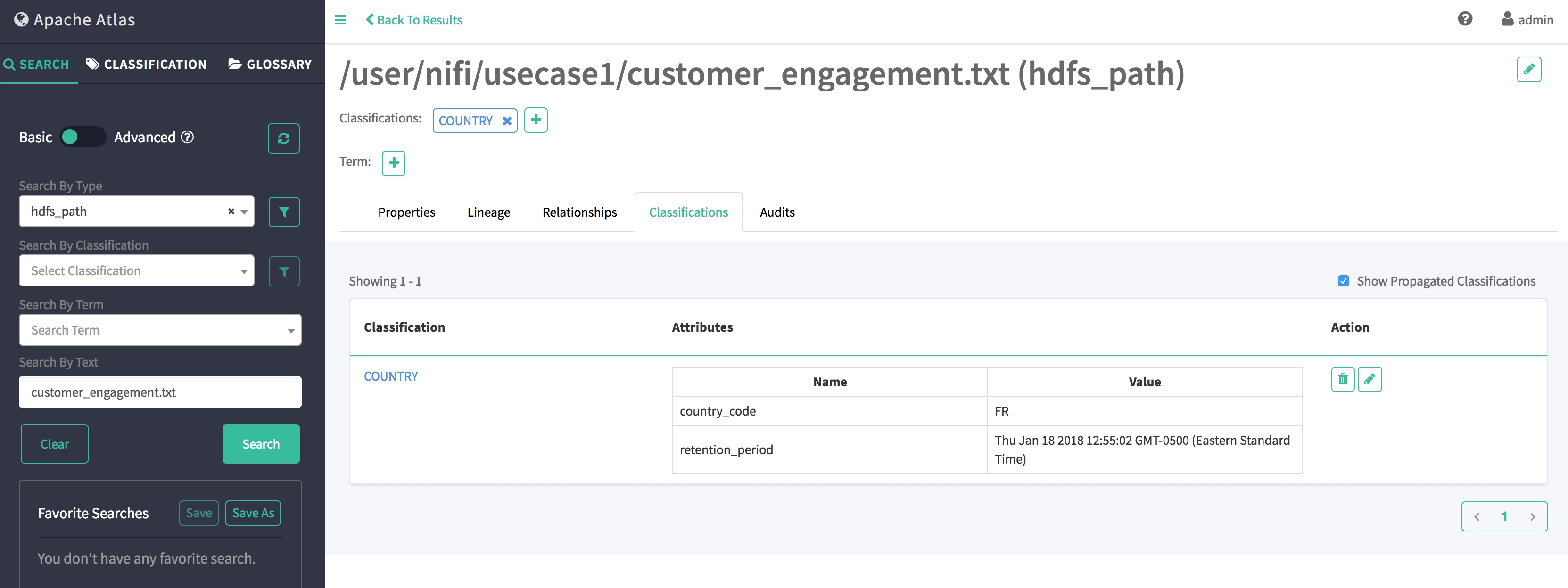Clear hdfs_path type selection with x
Viewport: 1568px width, 588px height.
point(231,212)
